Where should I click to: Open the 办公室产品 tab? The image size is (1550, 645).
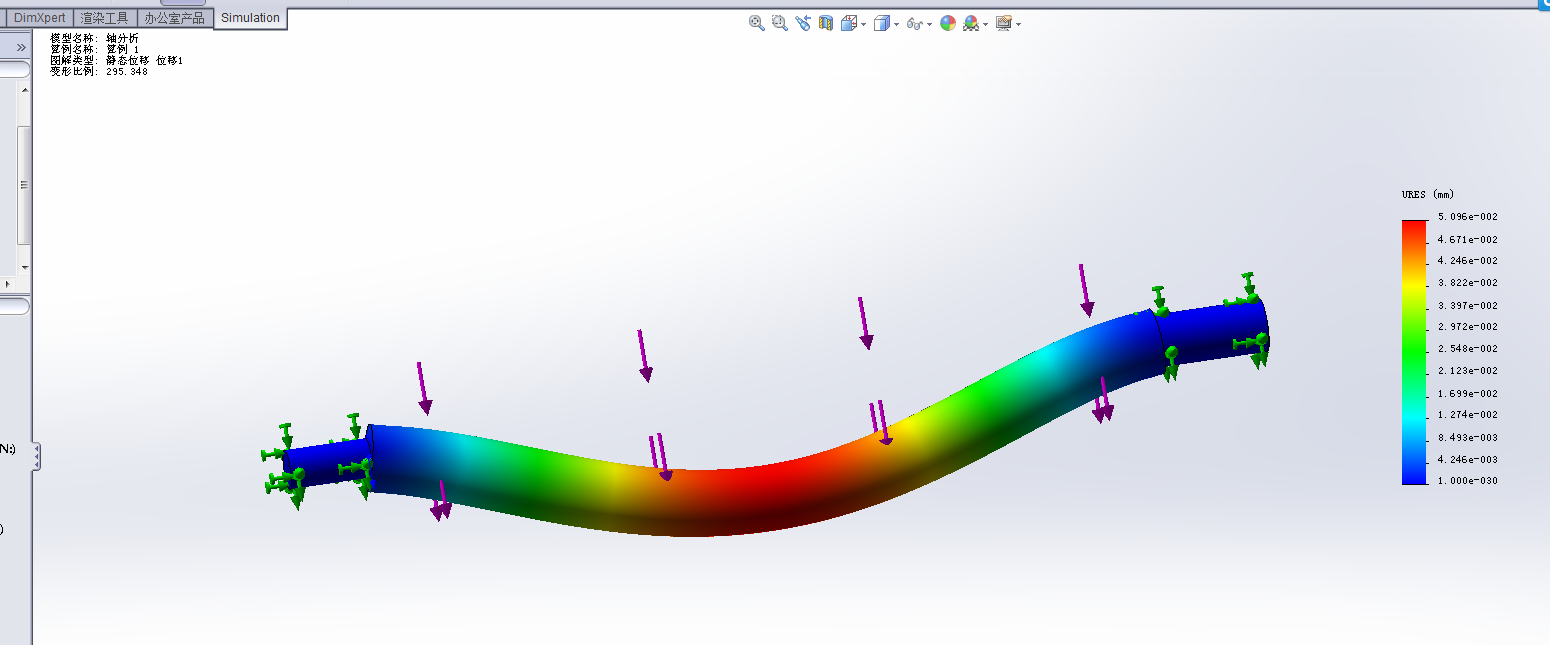point(175,18)
